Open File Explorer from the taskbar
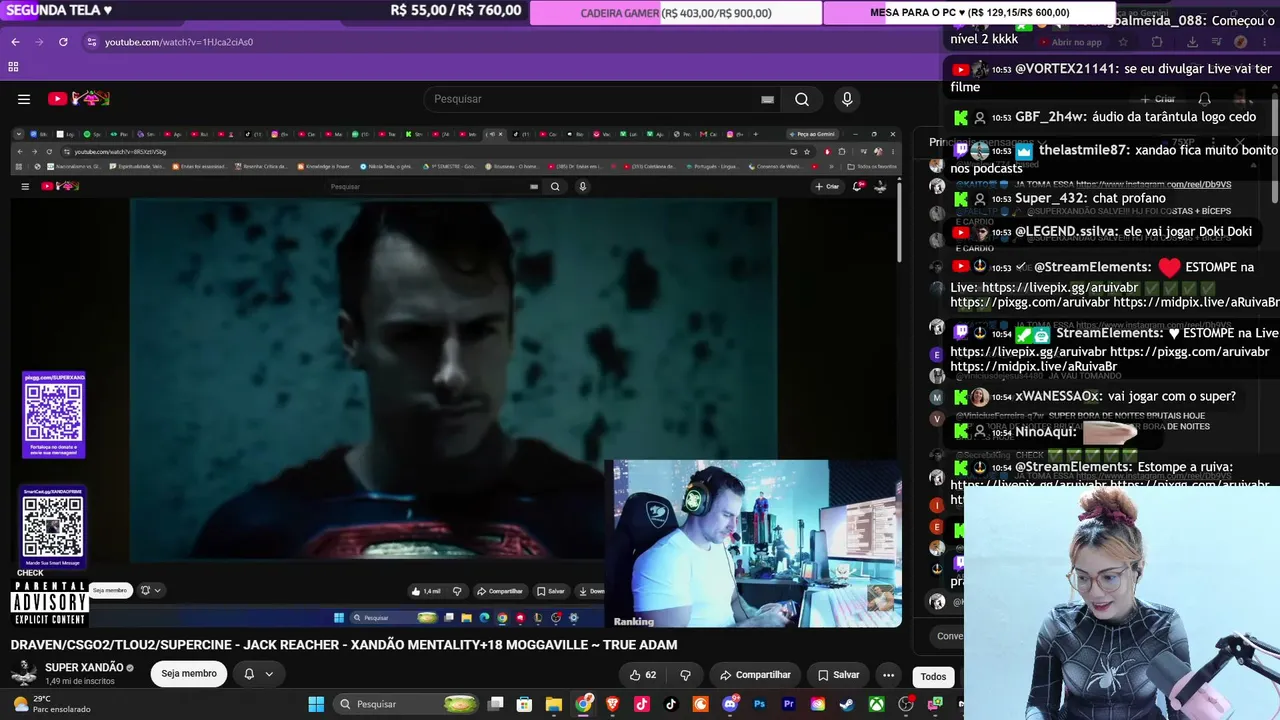1280x720 pixels. [x=554, y=704]
